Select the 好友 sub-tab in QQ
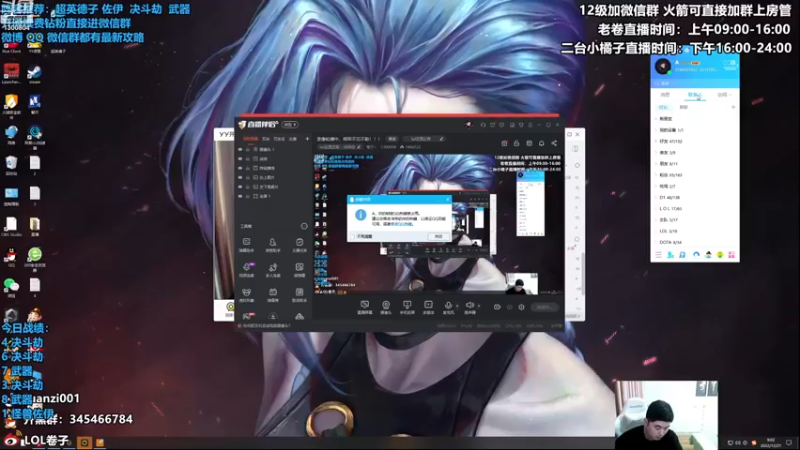The height and width of the screenshot is (450, 800). 663,107
